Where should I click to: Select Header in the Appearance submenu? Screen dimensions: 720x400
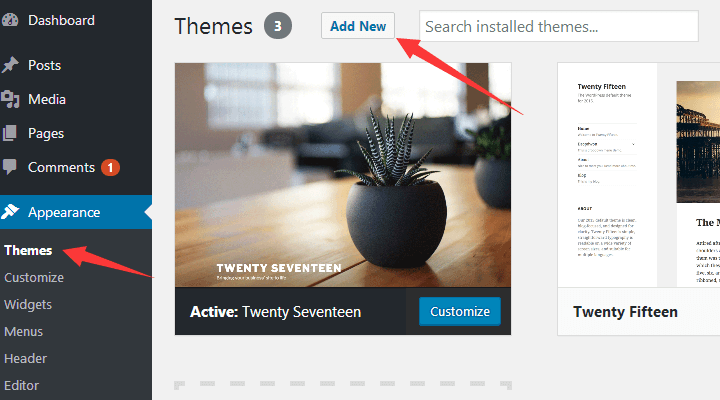[26, 358]
